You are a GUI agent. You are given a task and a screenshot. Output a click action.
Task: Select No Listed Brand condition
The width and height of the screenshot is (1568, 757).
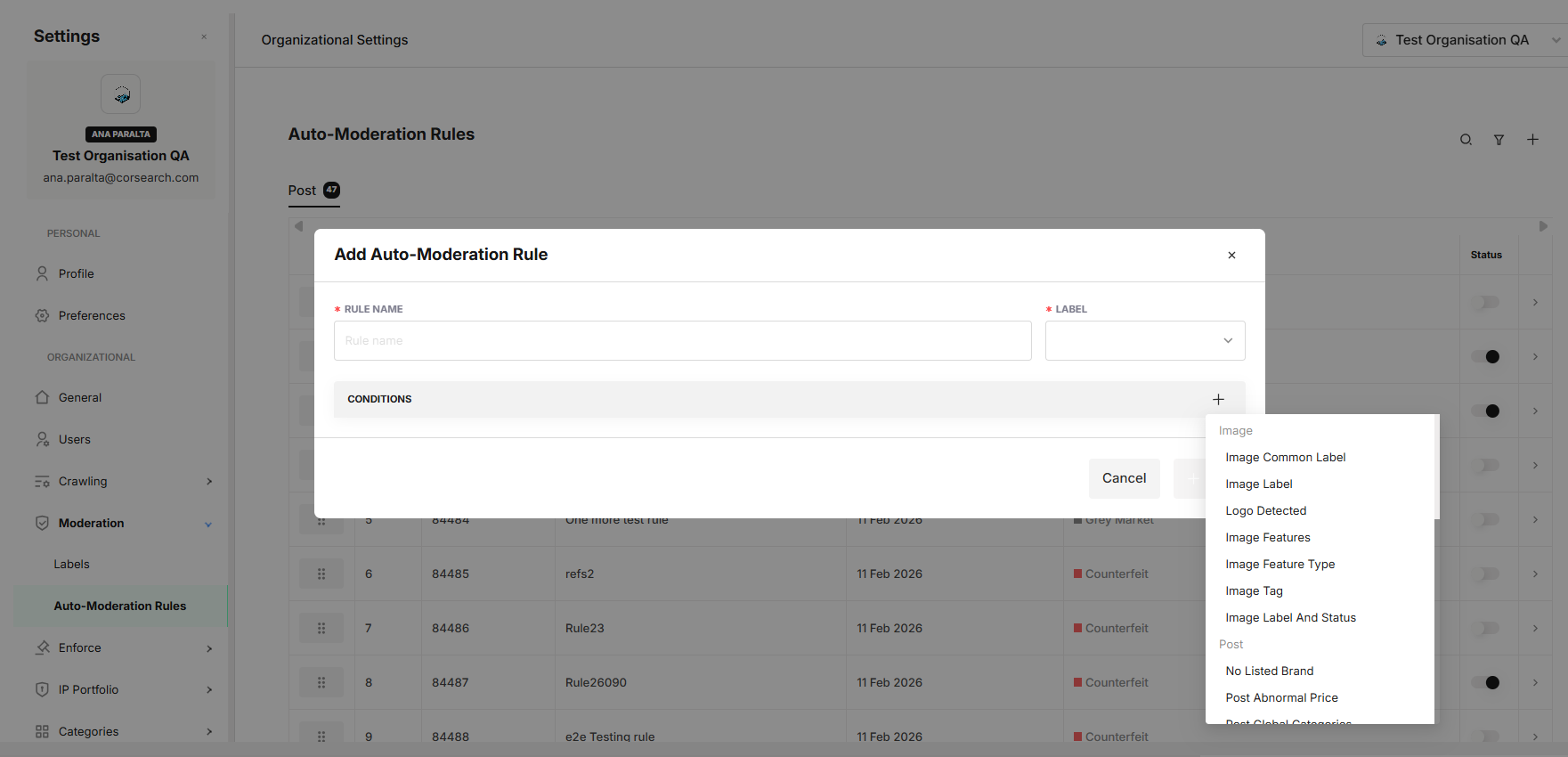pyautogui.click(x=1269, y=671)
